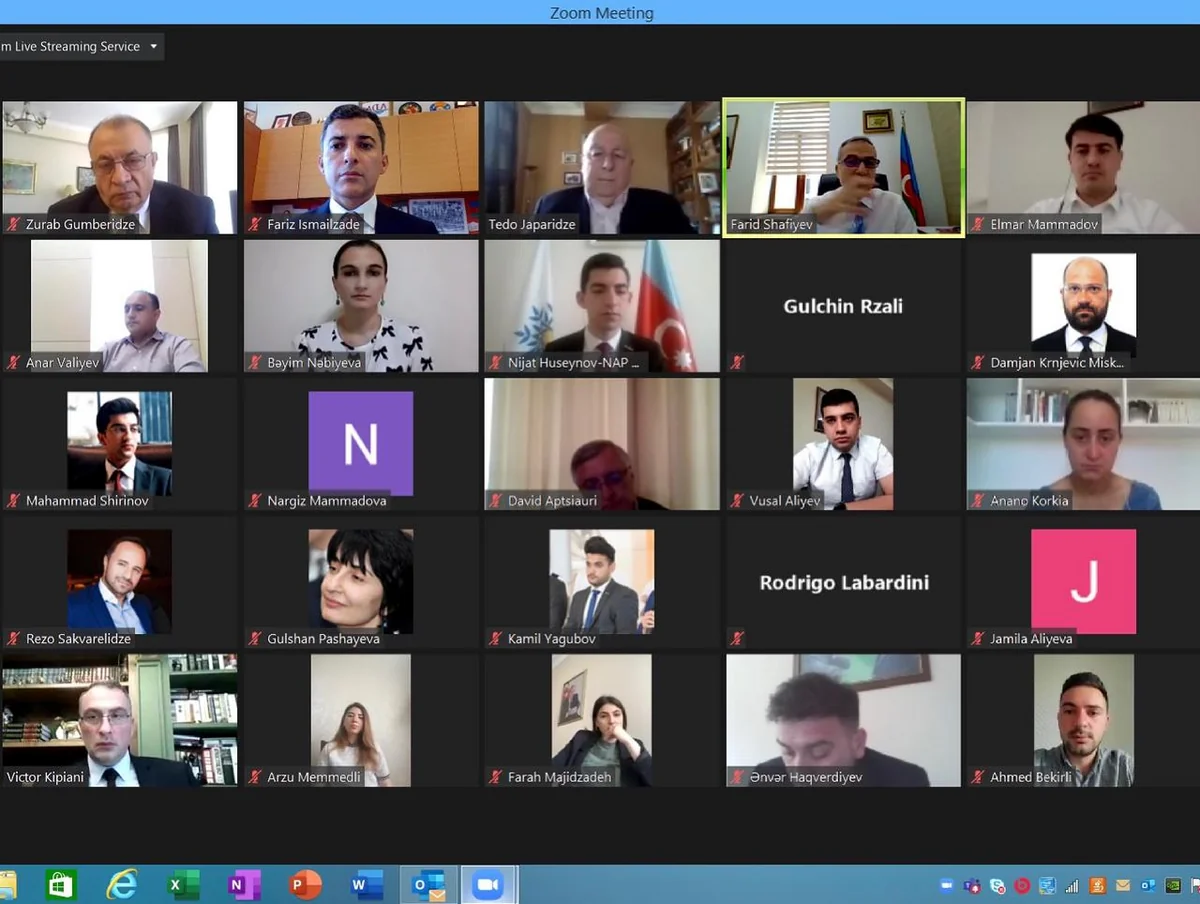Click the muted mic icon beside Zurab Gumberidze
Viewport: 1200px width, 904px height.
click(x=14, y=225)
